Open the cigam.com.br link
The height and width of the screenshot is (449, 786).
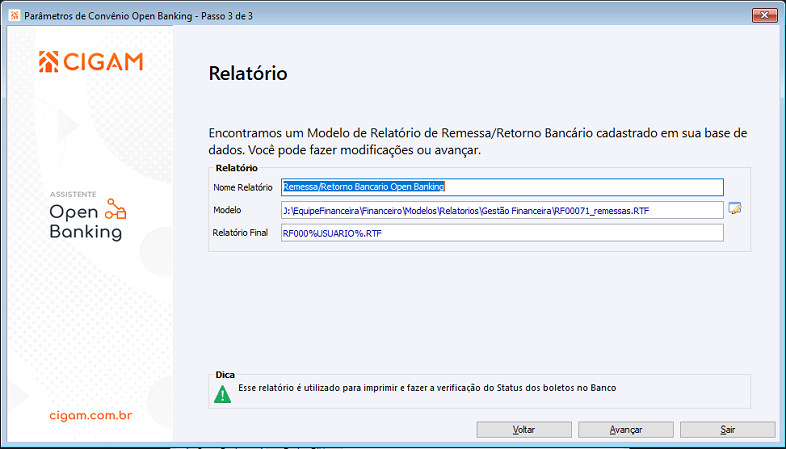tap(91, 415)
